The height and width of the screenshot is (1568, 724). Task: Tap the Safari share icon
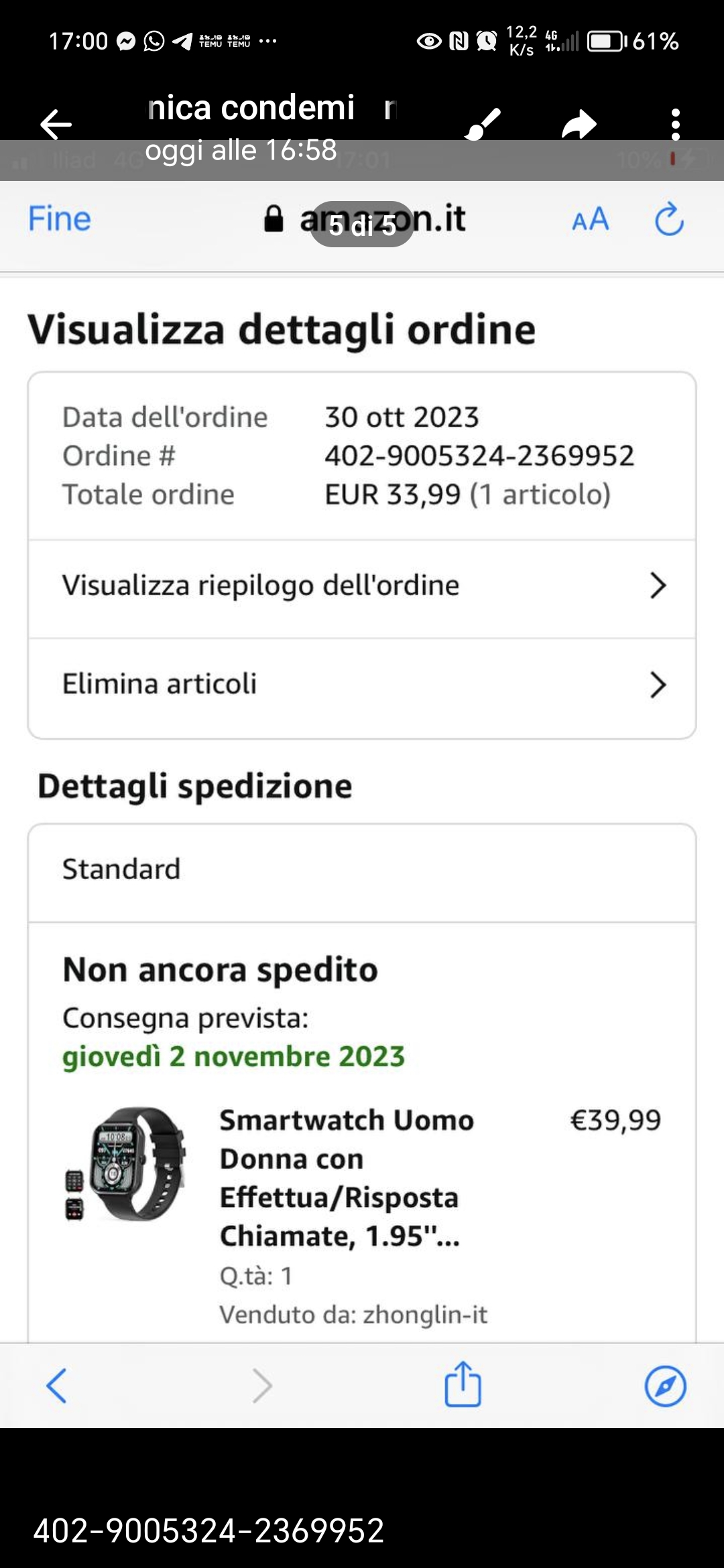point(463,1384)
